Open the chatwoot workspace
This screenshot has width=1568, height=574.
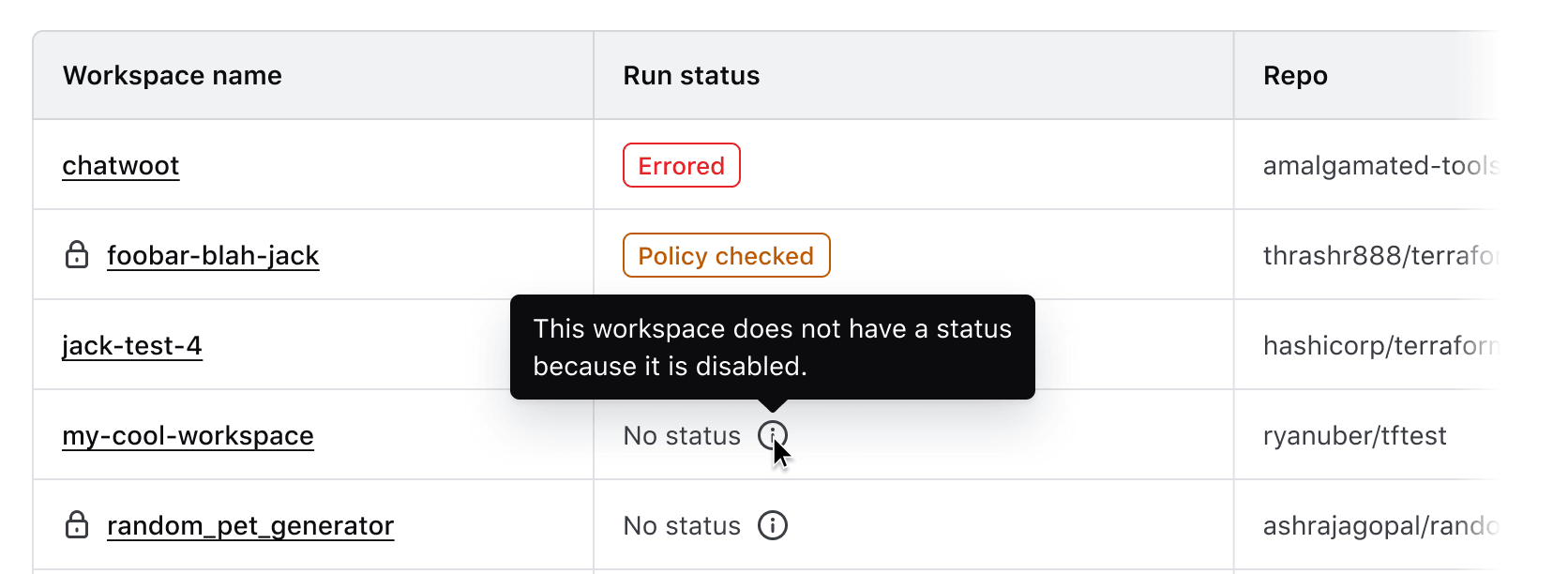click(x=121, y=165)
